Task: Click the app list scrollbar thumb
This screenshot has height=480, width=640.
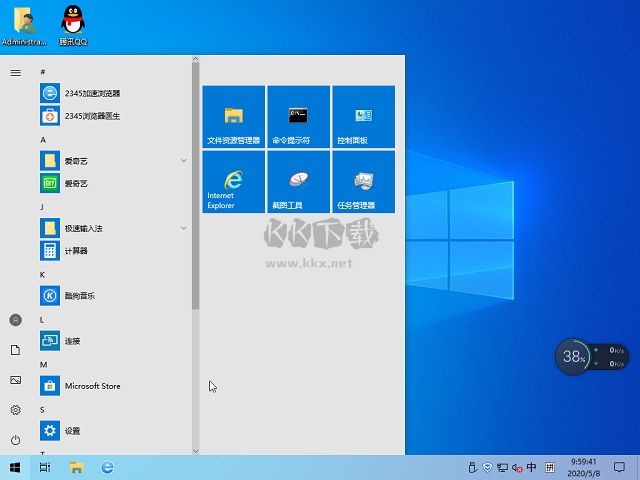Action: coord(196,186)
